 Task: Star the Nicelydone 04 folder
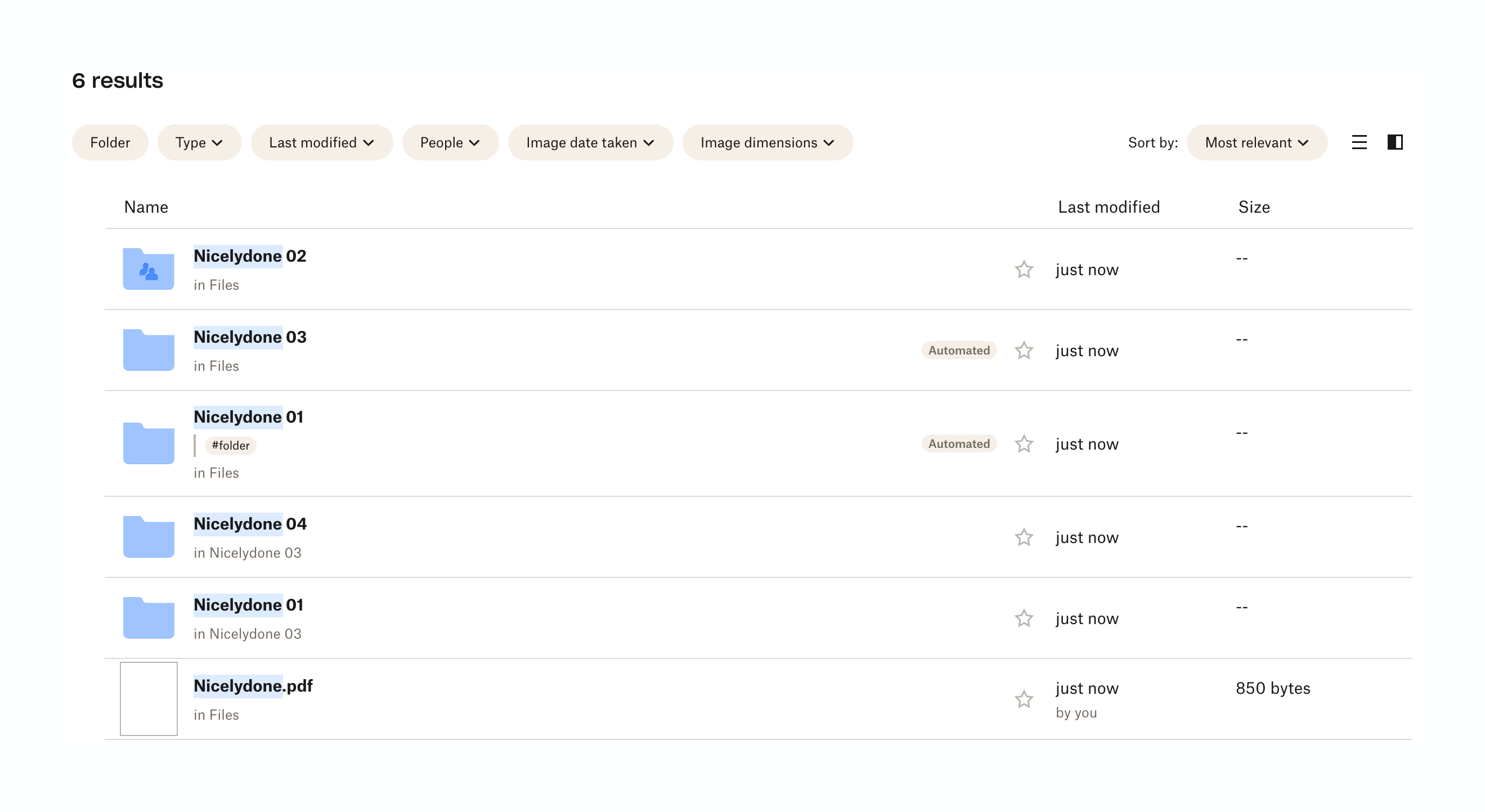(1023, 537)
